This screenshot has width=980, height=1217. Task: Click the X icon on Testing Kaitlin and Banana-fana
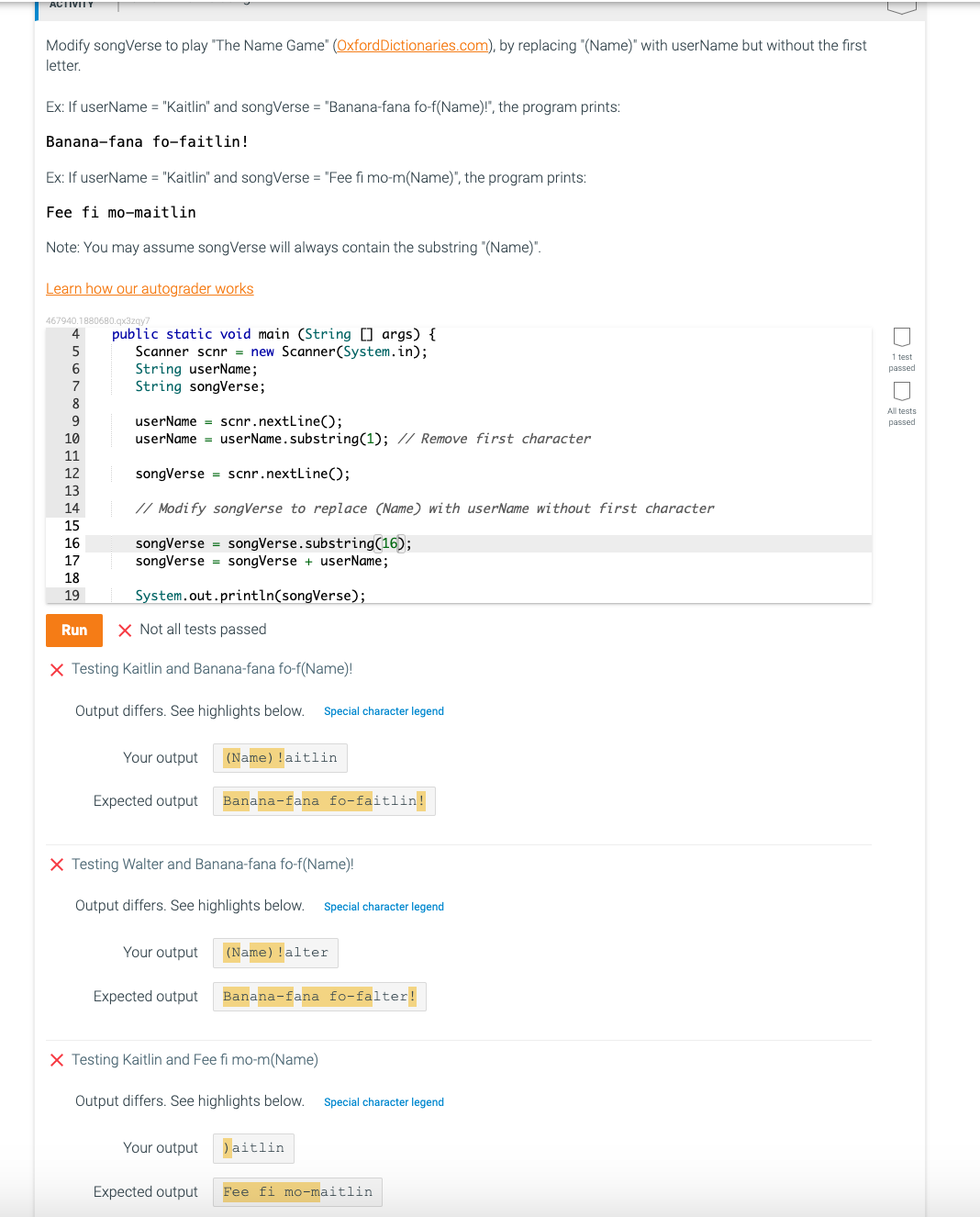57,669
